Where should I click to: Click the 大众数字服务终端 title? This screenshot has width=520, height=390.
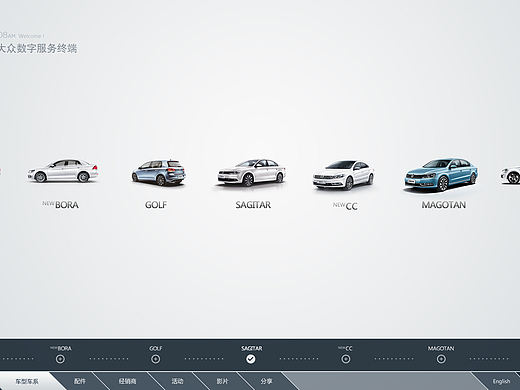point(38,49)
